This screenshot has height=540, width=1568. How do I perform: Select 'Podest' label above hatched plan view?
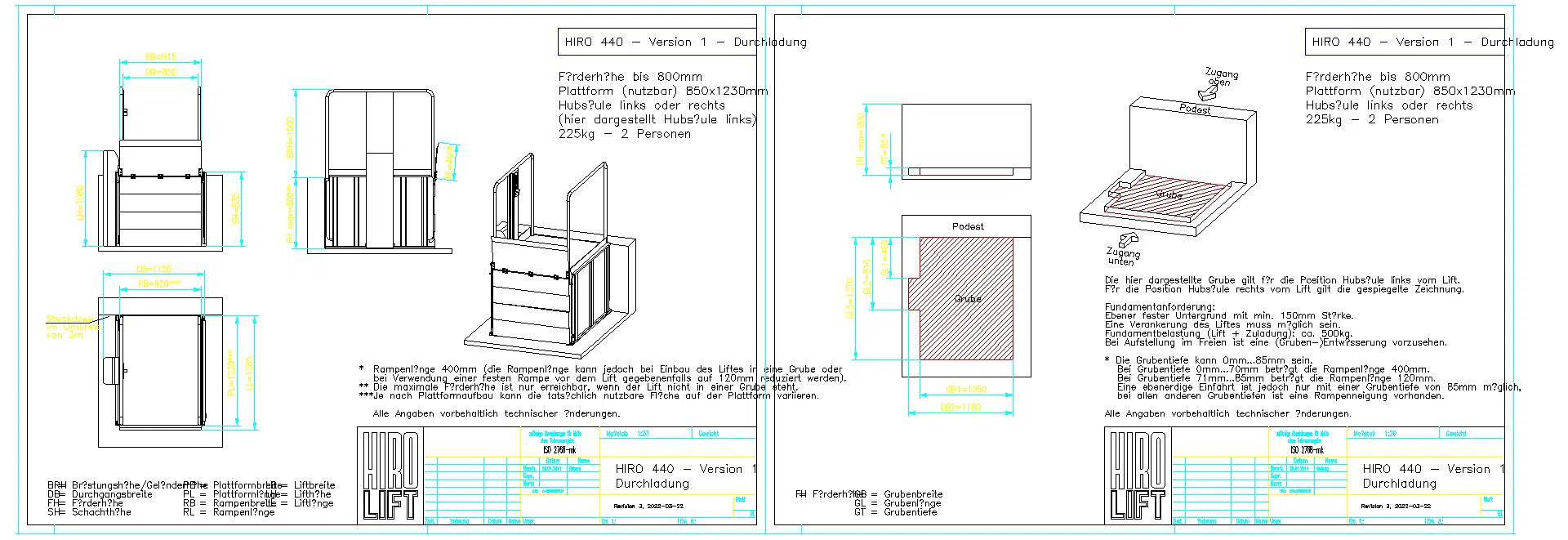[968, 226]
